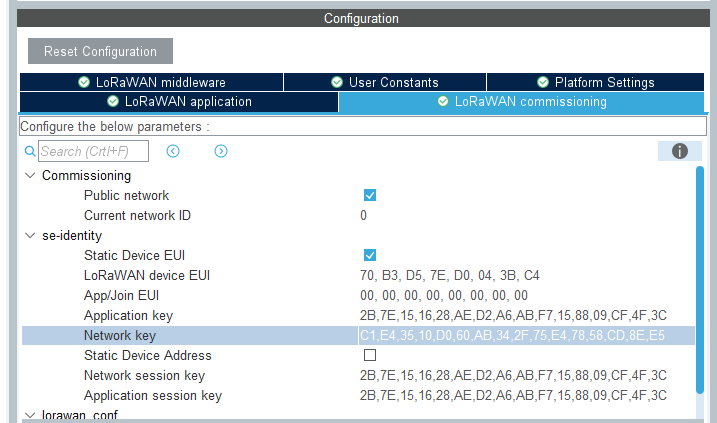Select the Current network ID label

(x=137, y=215)
